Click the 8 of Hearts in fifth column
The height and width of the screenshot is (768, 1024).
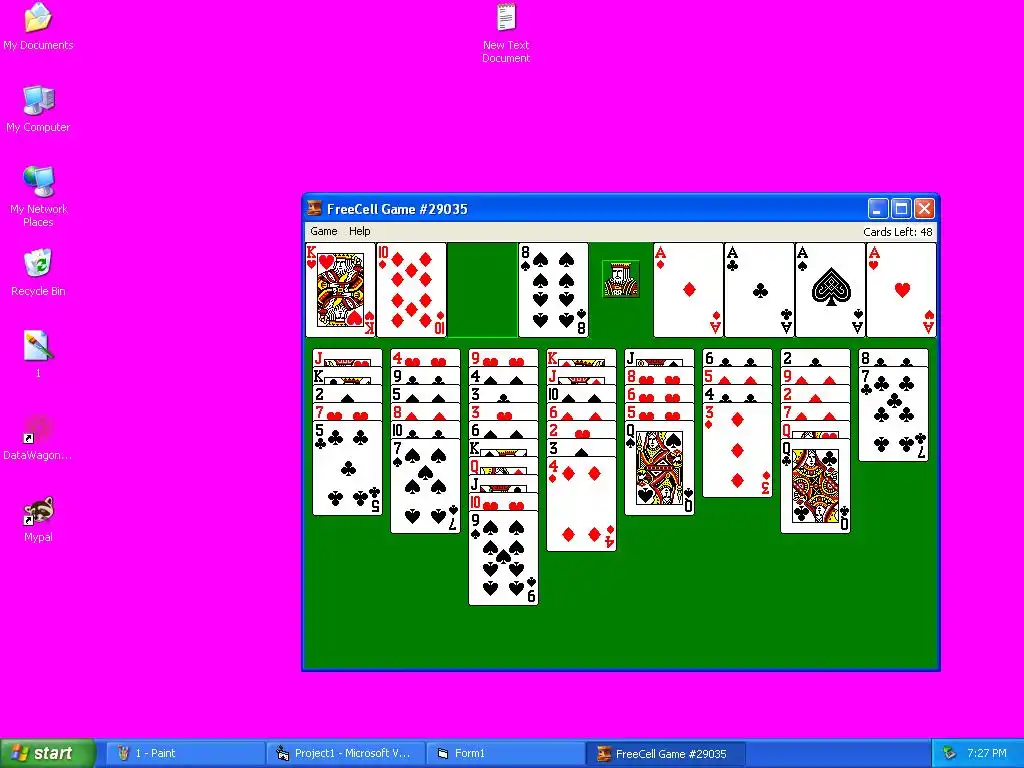tap(660, 376)
